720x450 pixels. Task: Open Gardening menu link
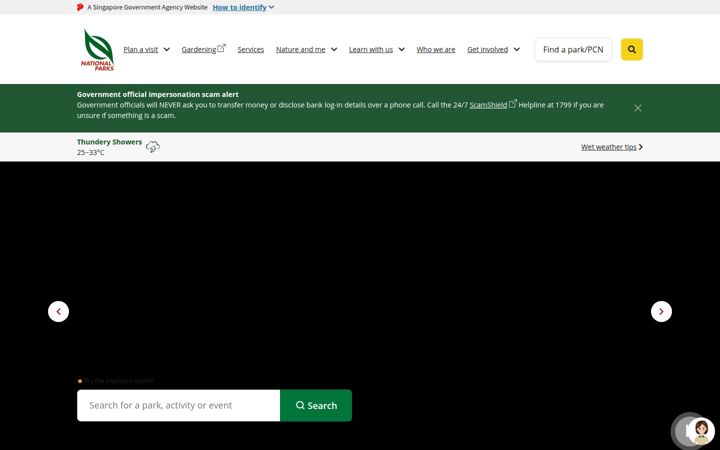tap(198, 50)
